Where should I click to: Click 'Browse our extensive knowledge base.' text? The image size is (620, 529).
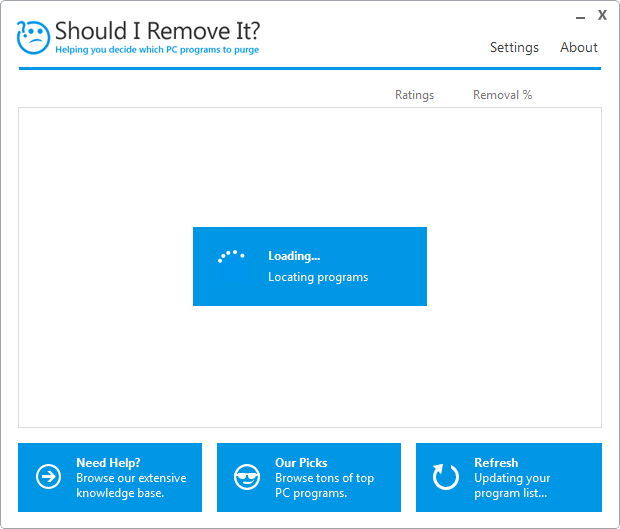131,486
